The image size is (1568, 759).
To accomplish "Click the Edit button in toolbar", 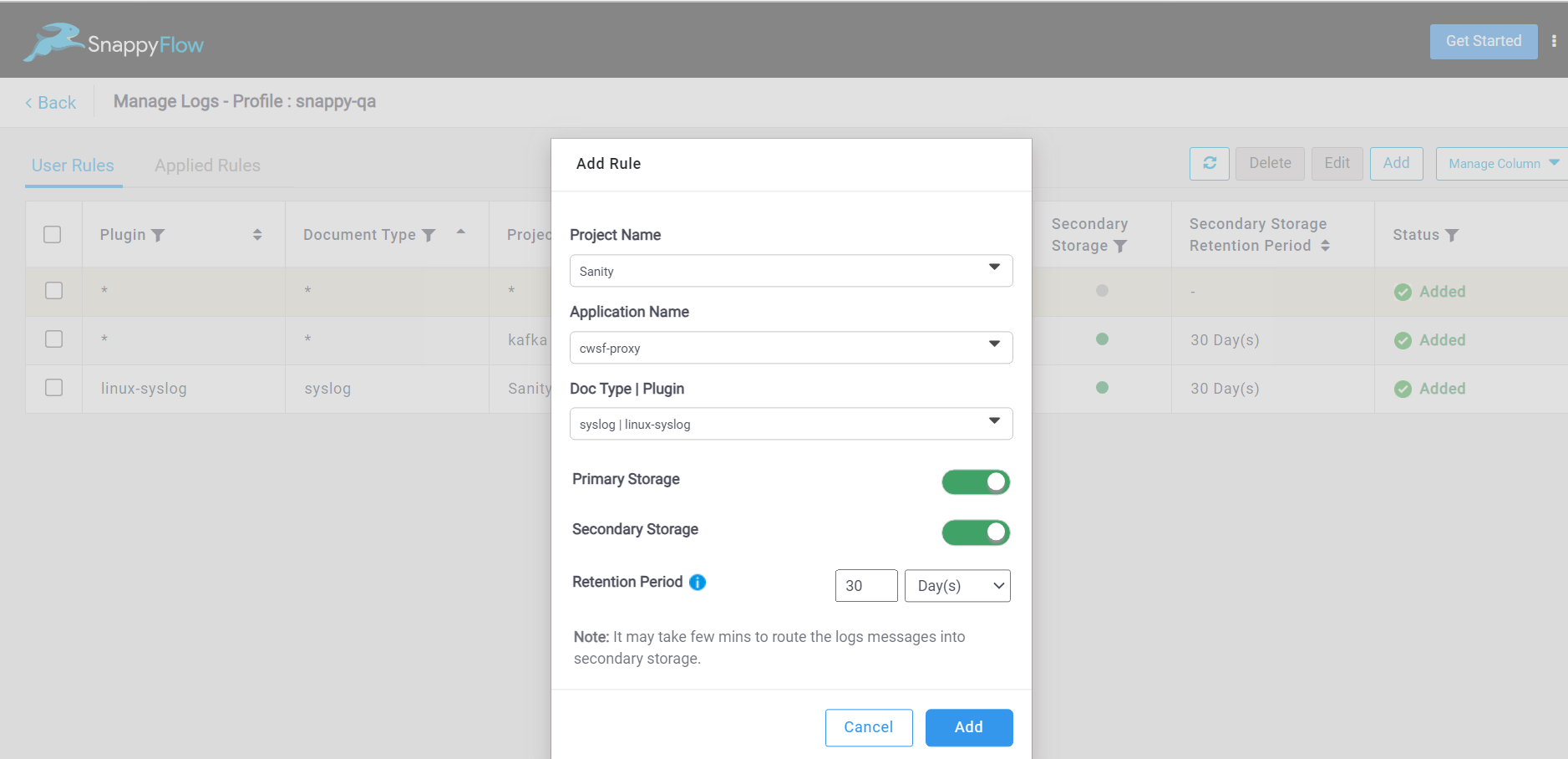I will pyautogui.click(x=1337, y=163).
